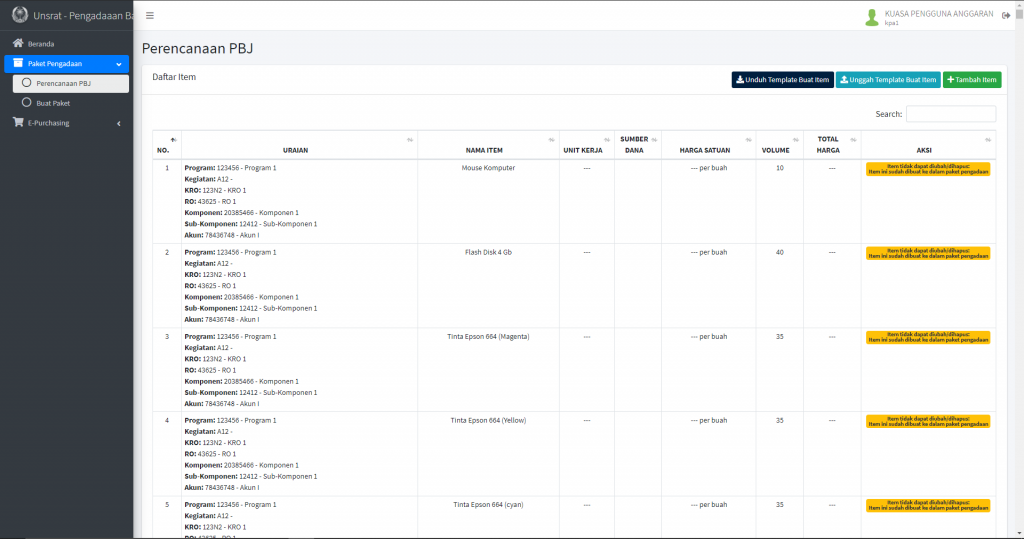Screen dimensions: 1024x539
Task: Sort table by Volume column header
Action: (x=776, y=150)
